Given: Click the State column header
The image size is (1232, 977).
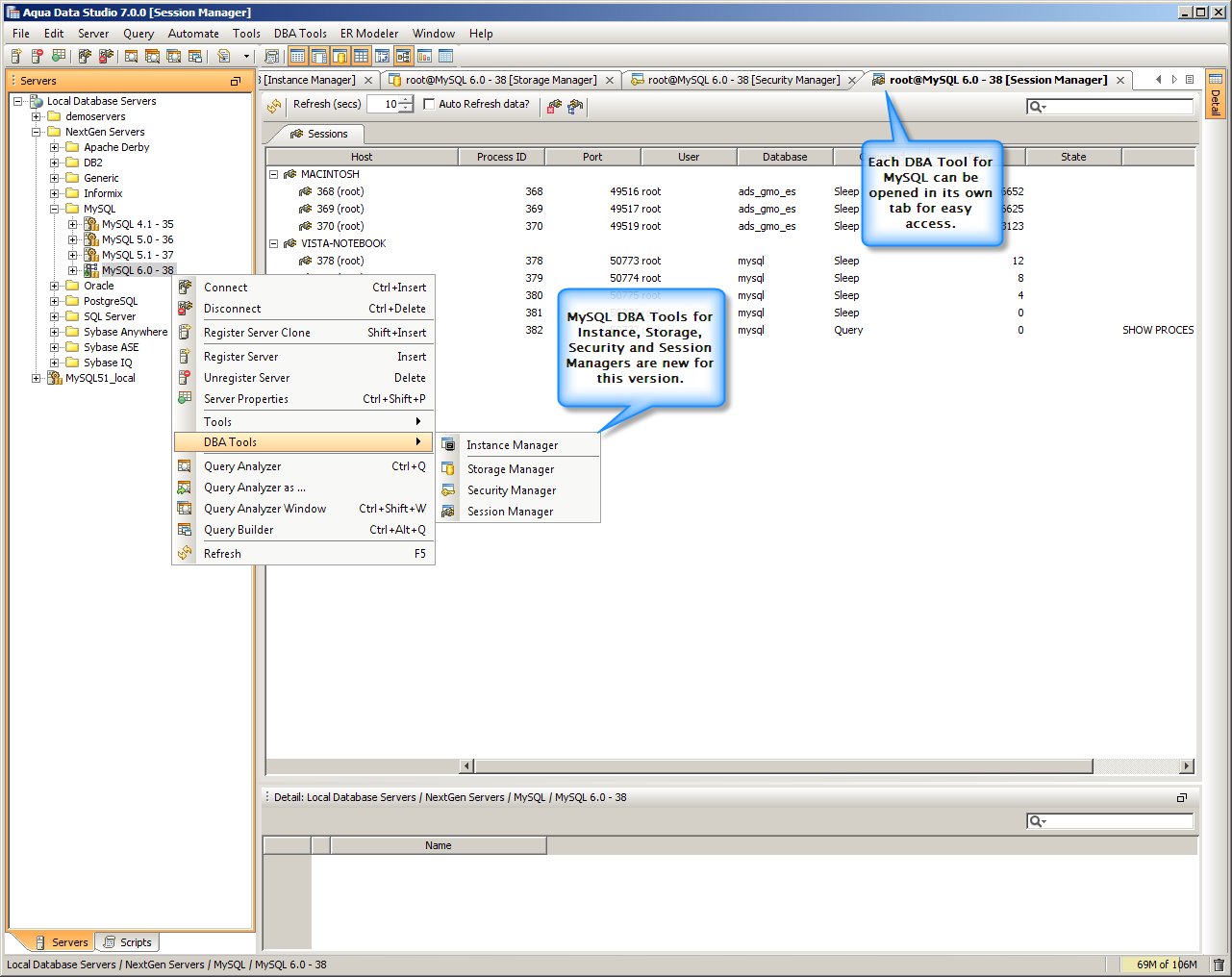Looking at the screenshot, I should 1073,157.
